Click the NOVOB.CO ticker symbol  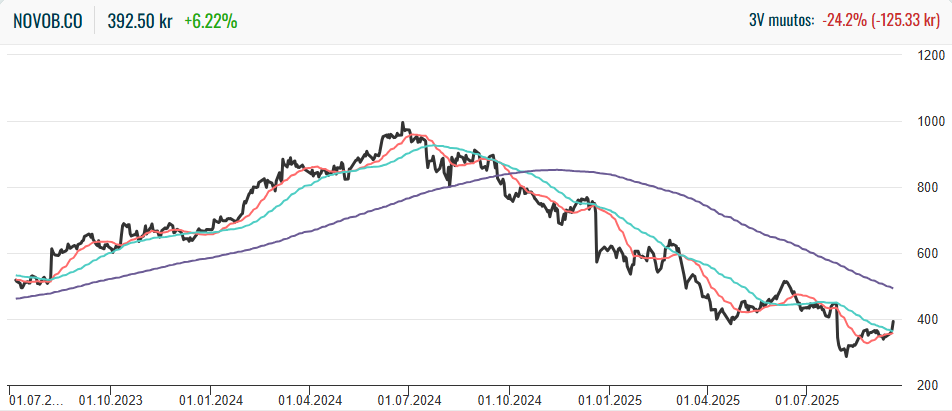48,21
